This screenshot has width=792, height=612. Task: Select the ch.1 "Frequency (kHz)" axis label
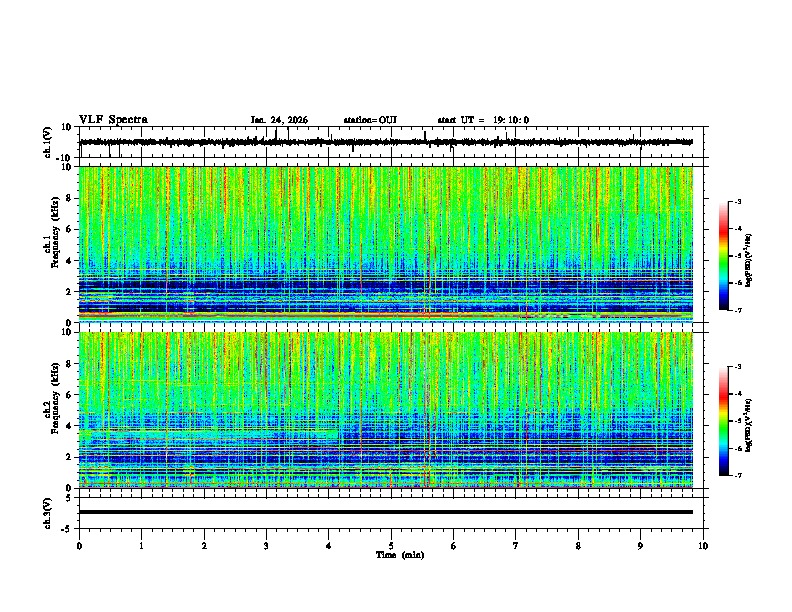point(54,232)
